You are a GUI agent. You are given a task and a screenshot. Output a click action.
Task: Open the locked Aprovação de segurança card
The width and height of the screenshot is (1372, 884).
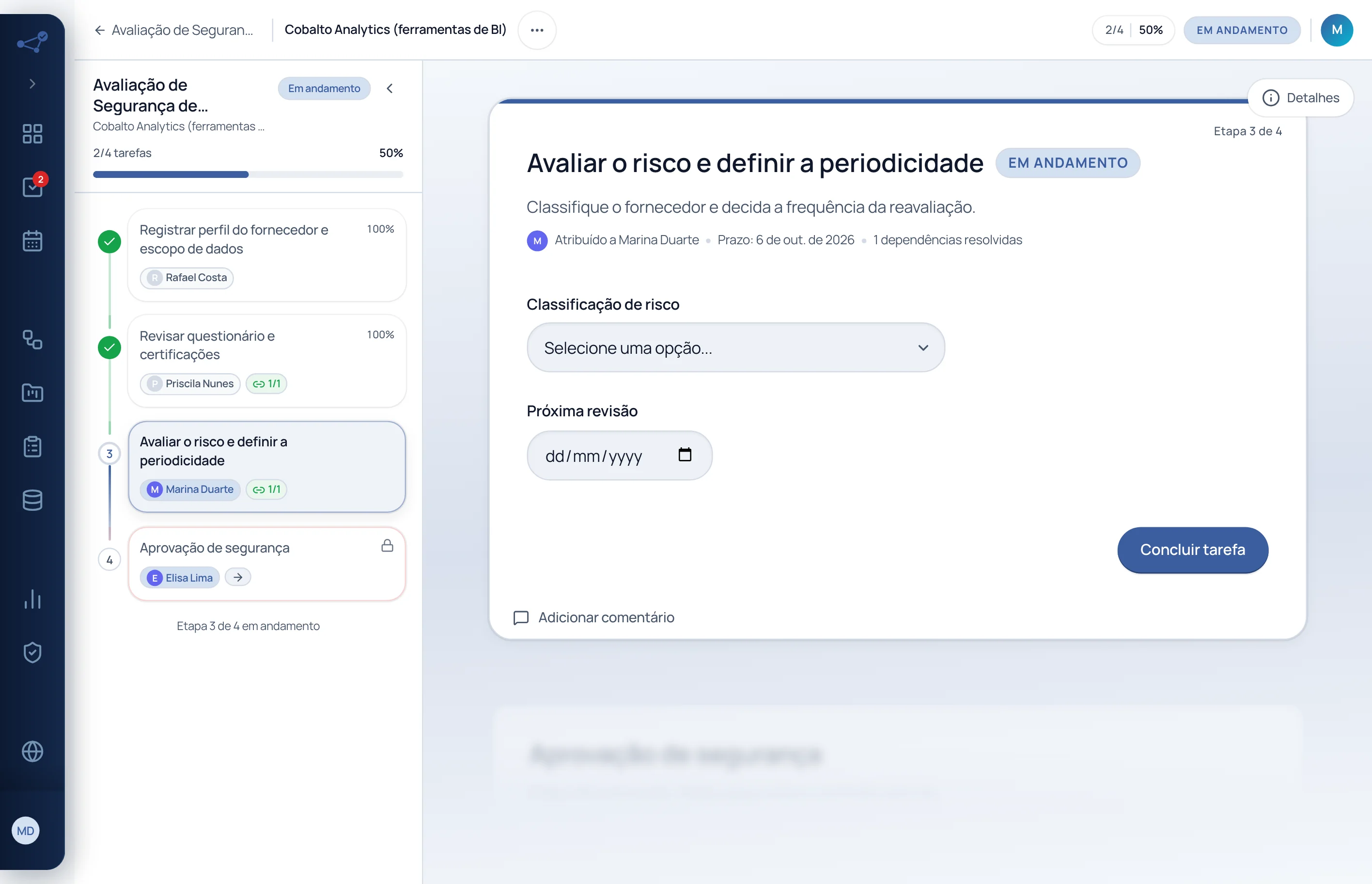point(267,564)
